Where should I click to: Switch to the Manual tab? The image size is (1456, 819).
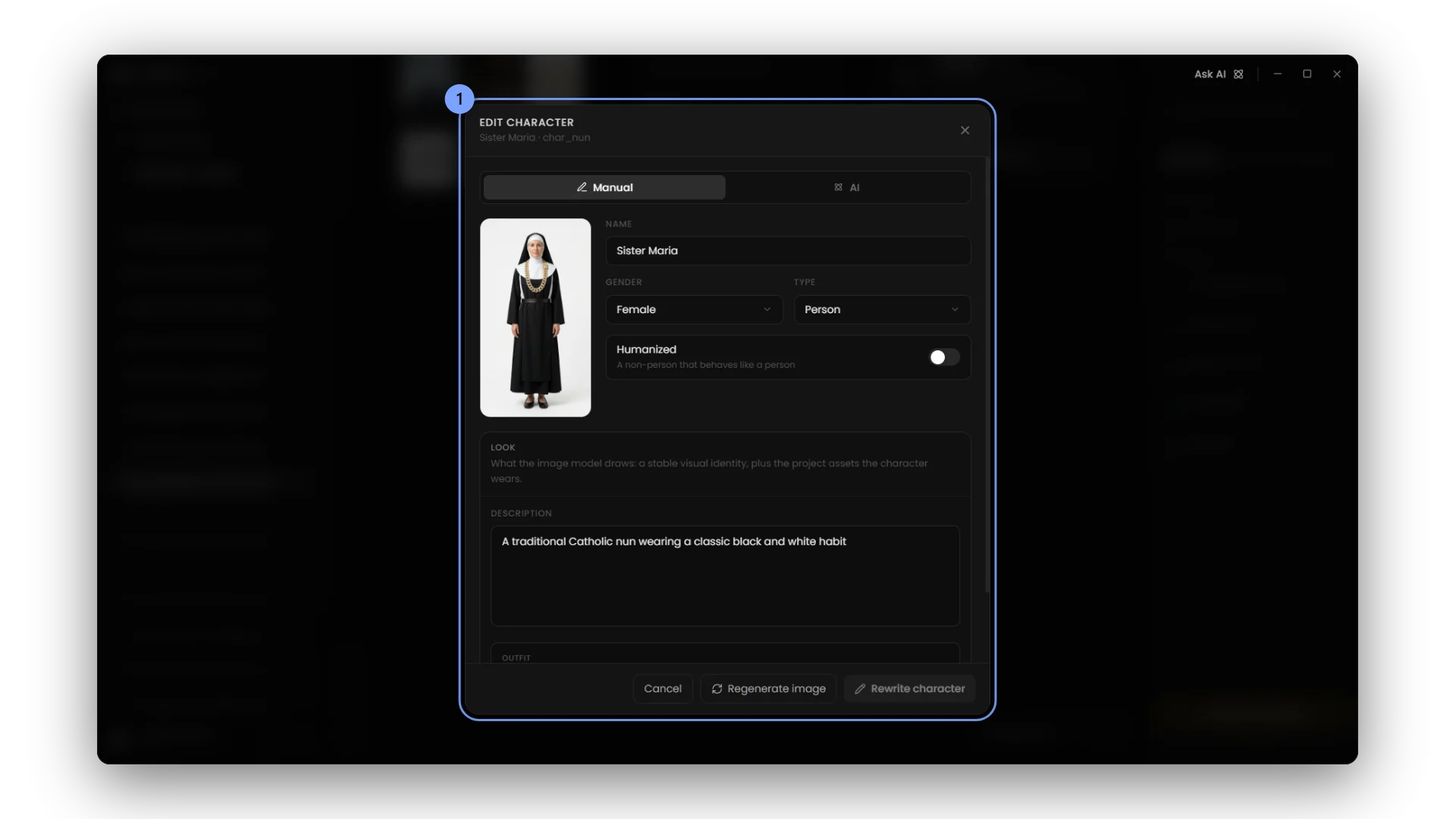point(604,187)
